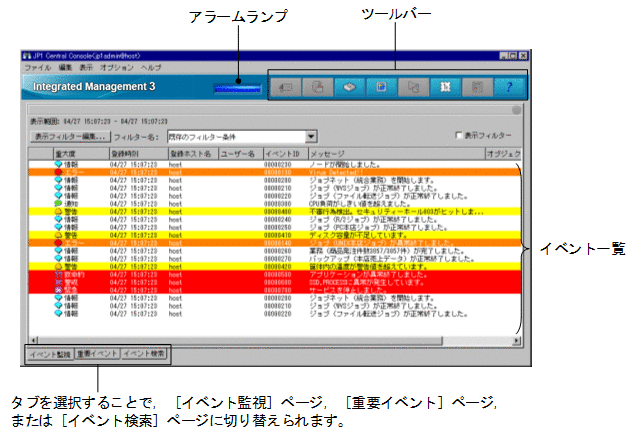Open the ファイル menu
Viewport: 633px width, 436px height.
[x=38, y=68]
